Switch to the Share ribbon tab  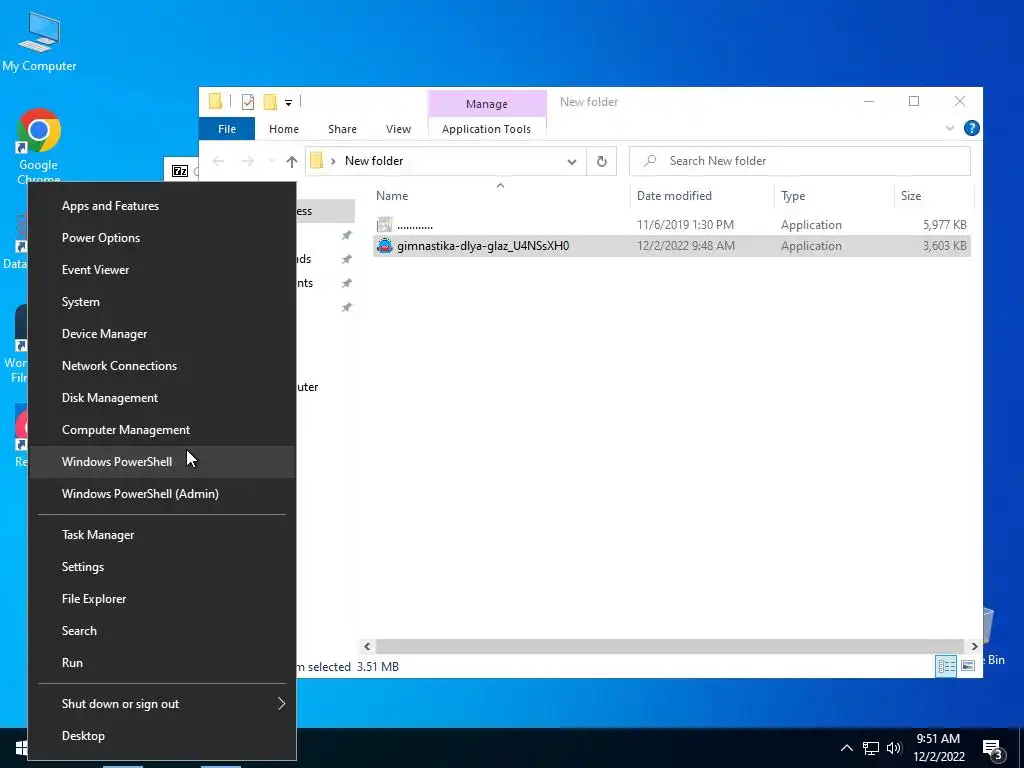coord(342,129)
